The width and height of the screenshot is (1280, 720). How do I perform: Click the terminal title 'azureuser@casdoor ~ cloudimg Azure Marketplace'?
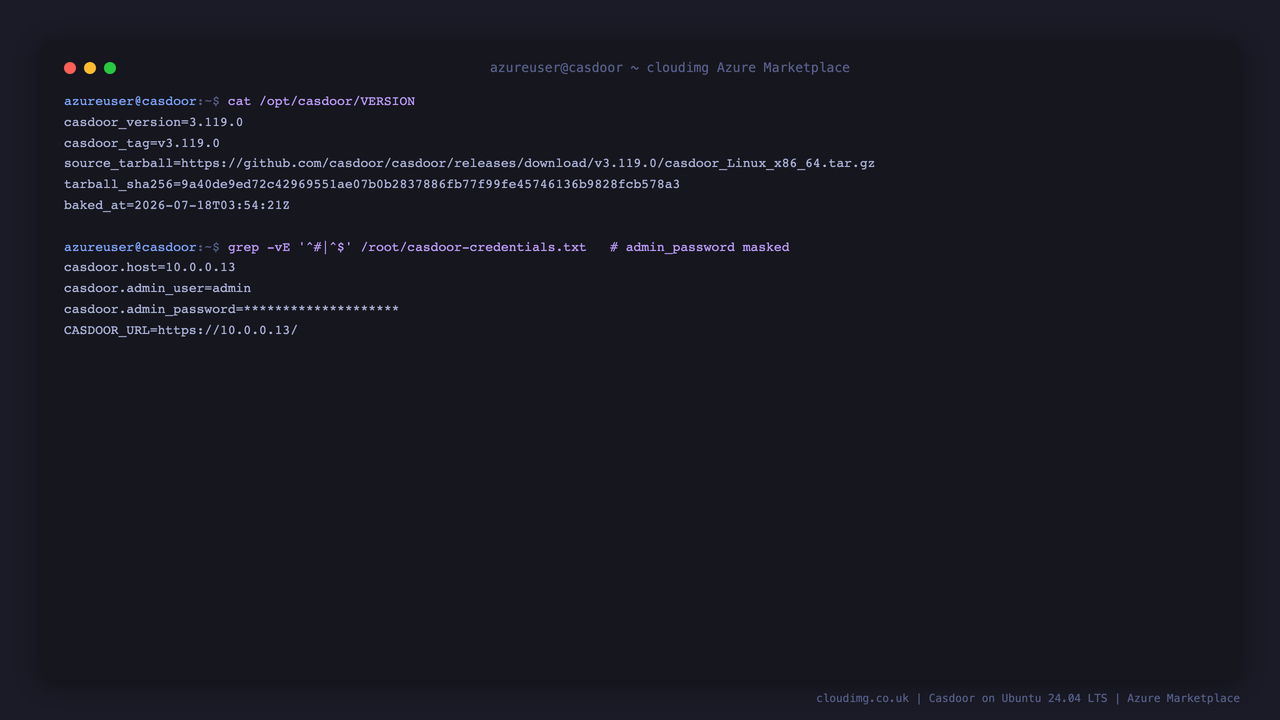[x=669, y=68]
